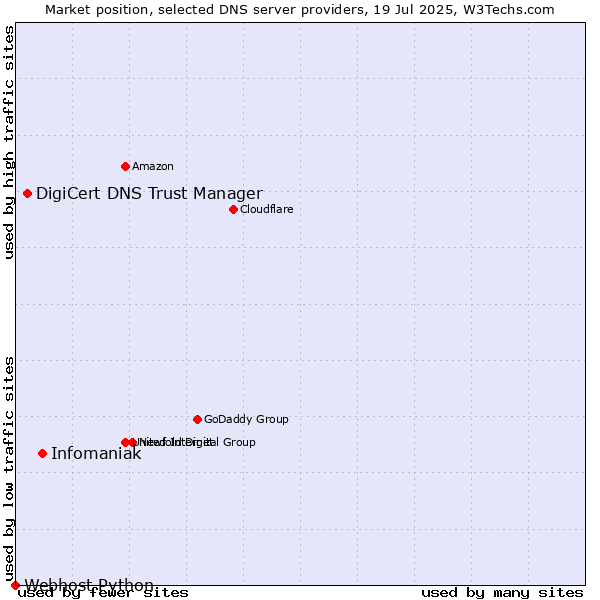Click the 'DigiCert DNS Trust Manager' label
Viewport: 600px width, 600px height.
(149, 194)
